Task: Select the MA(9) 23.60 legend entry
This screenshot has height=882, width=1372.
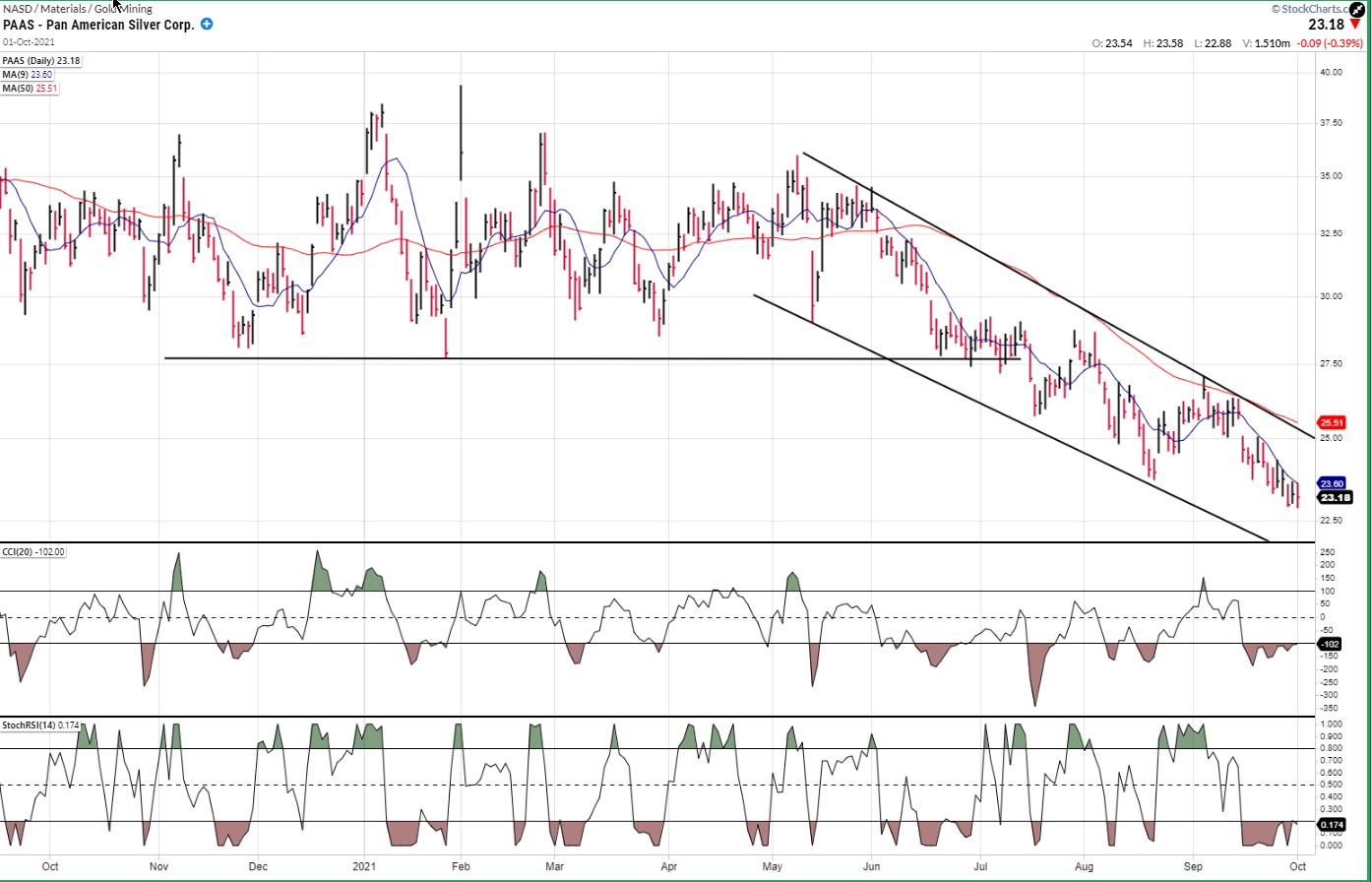Action: (28, 74)
